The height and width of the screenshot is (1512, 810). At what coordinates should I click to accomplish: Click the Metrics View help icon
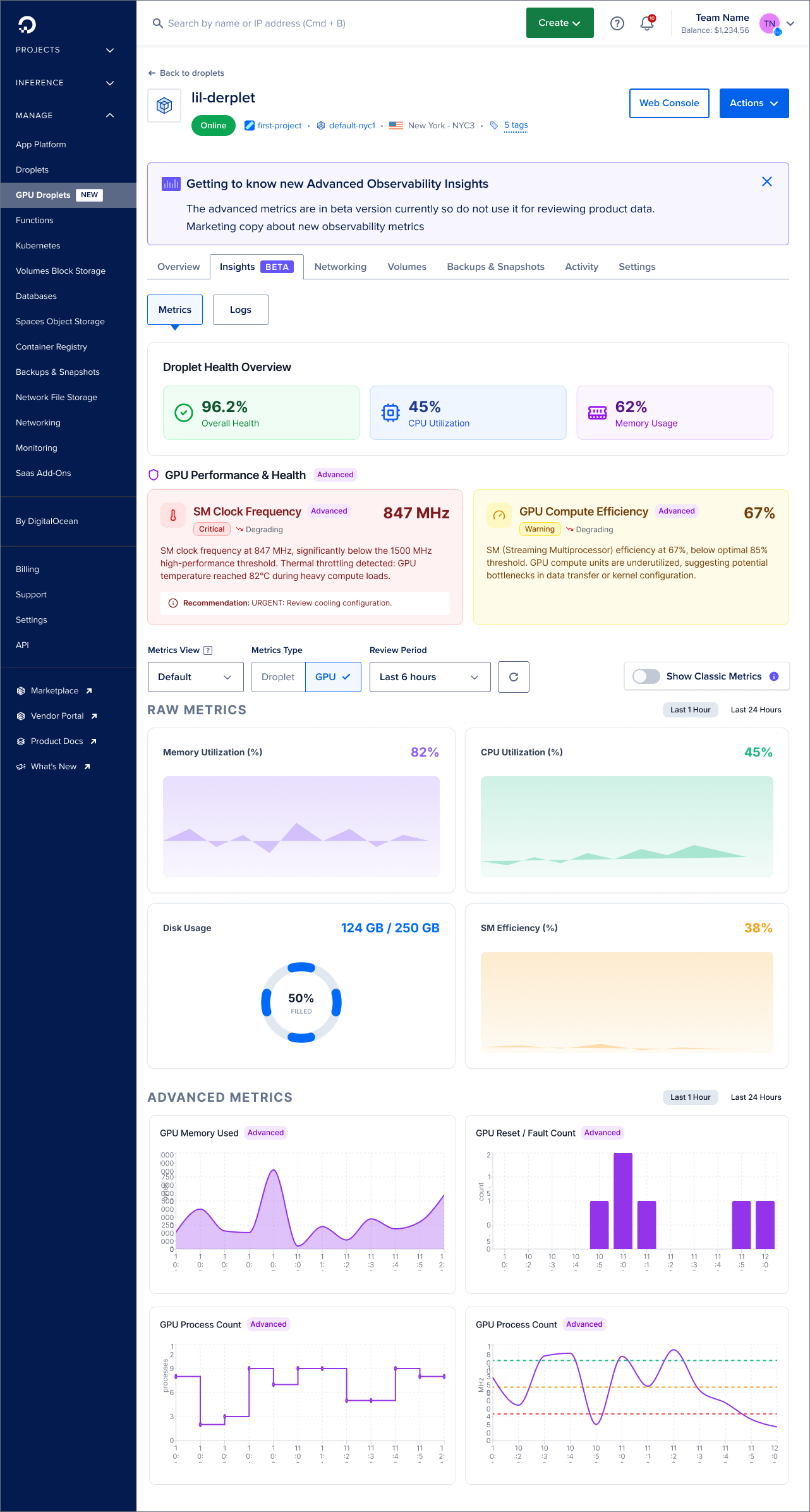(208, 650)
